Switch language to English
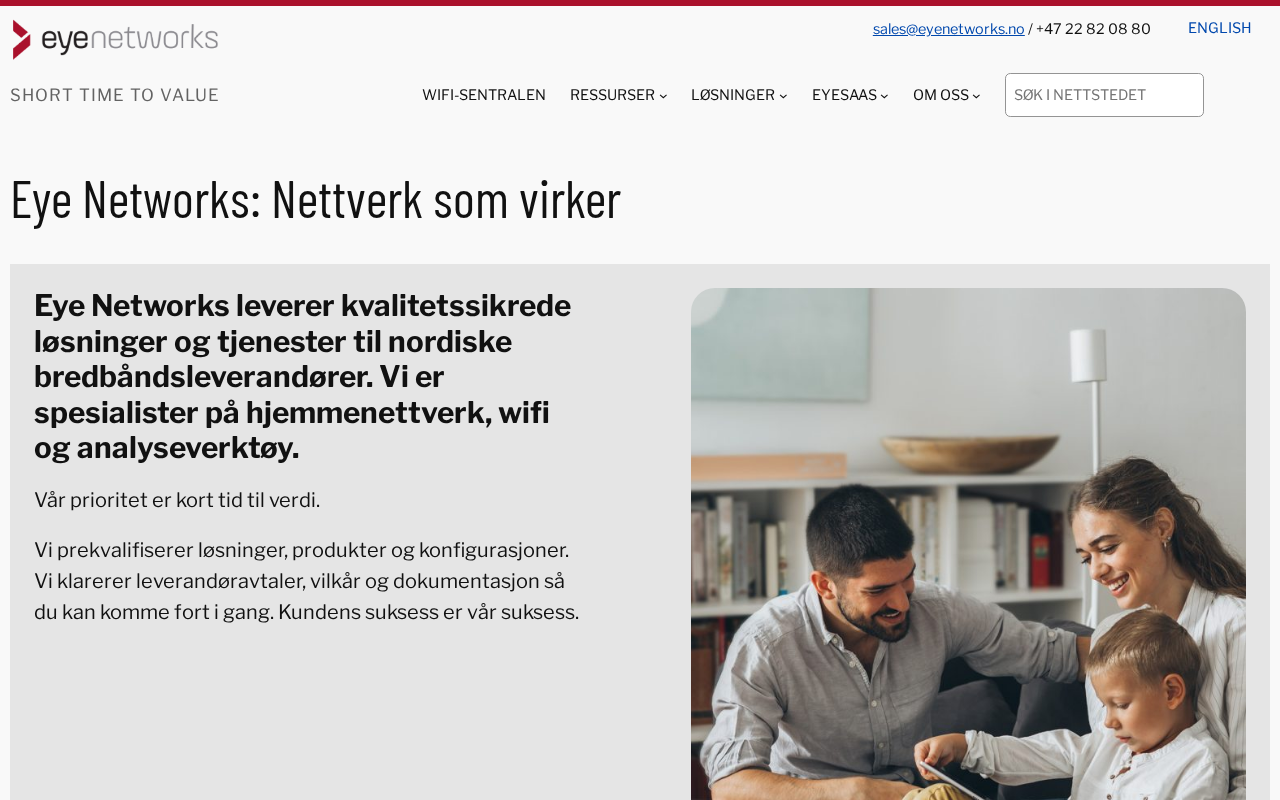This screenshot has width=1280, height=800. [1219, 28]
